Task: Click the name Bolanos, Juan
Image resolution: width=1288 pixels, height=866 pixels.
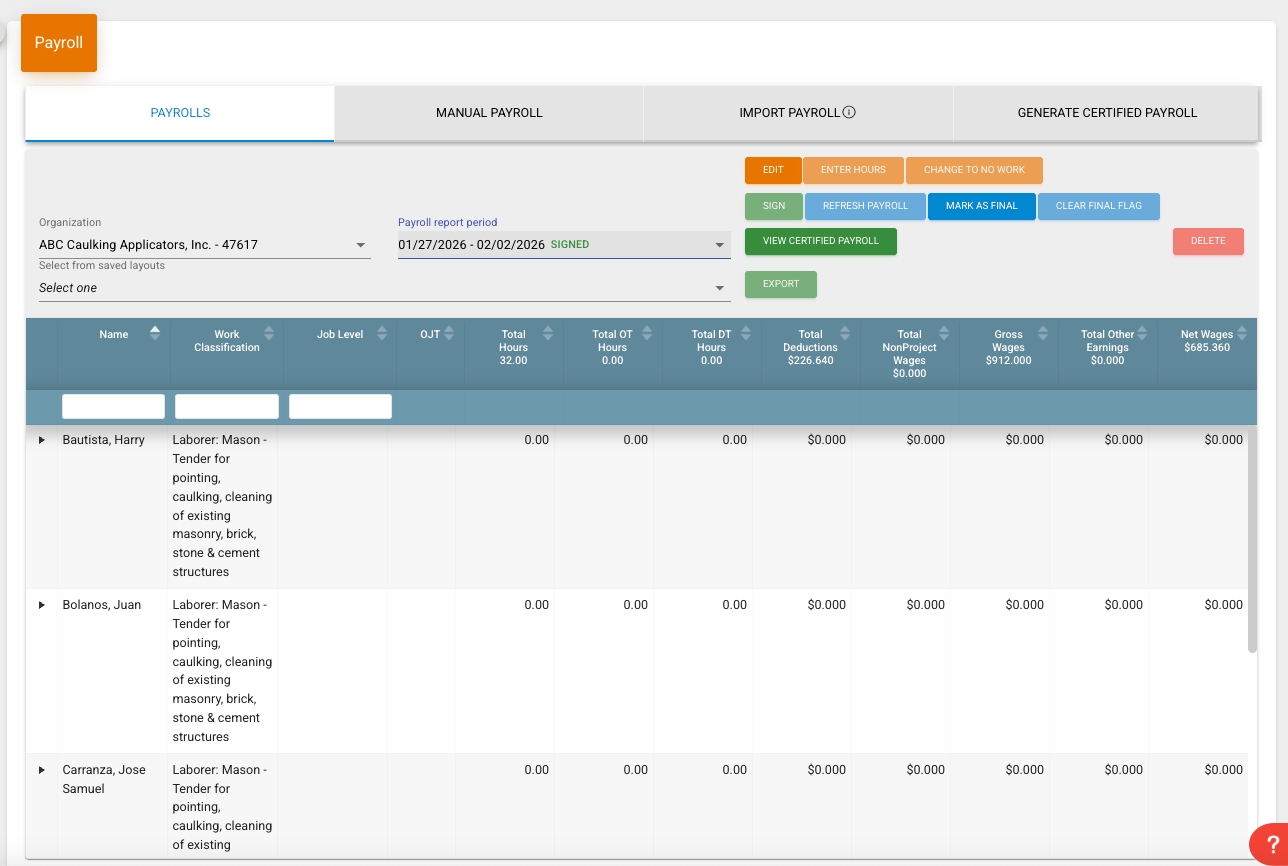Action: pyautogui.click(x=101, y=605)
